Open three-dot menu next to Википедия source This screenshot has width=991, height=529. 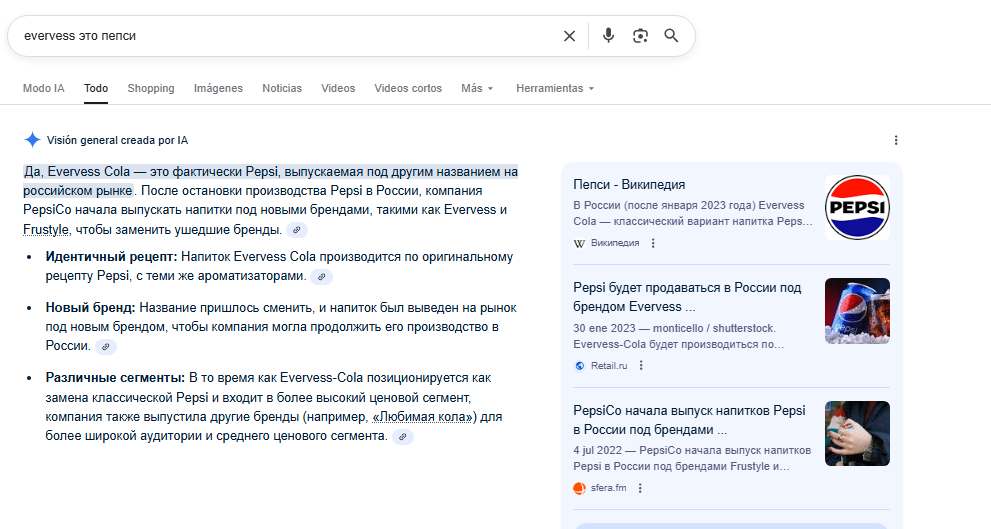tap(653, 243)
